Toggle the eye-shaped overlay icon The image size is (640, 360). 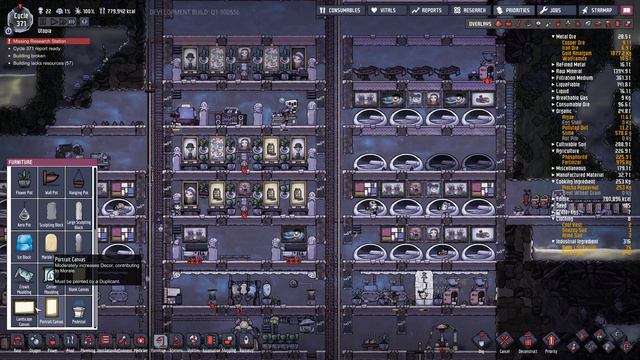[x=538, y=24]
